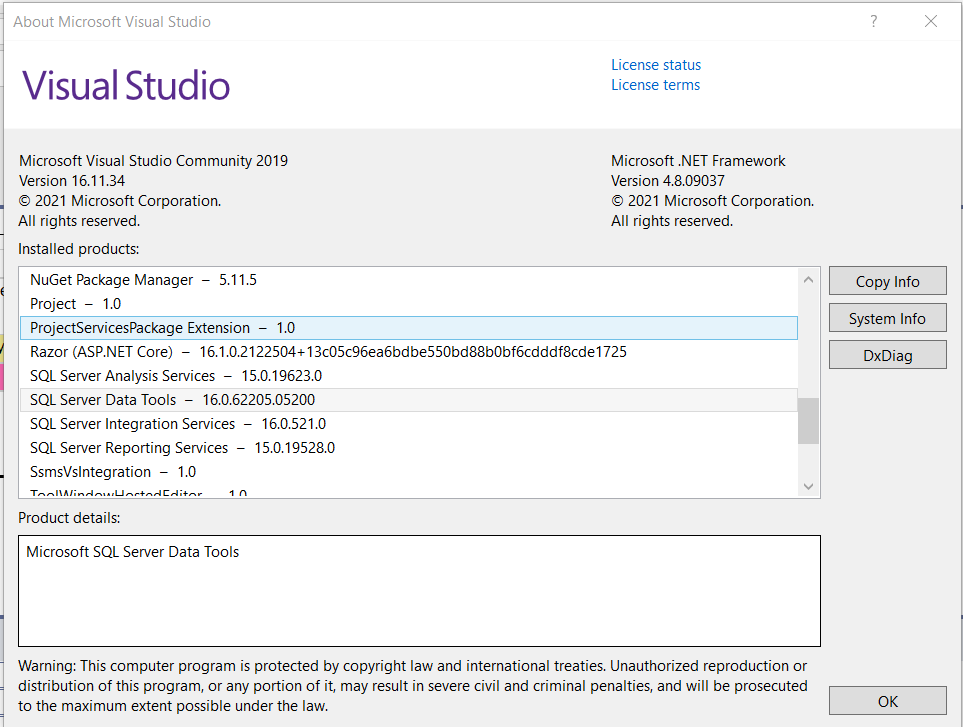Image resolution: width=963 pixels, height=727 pixels.
Task: Open the License status link
Action: (655, 65)
